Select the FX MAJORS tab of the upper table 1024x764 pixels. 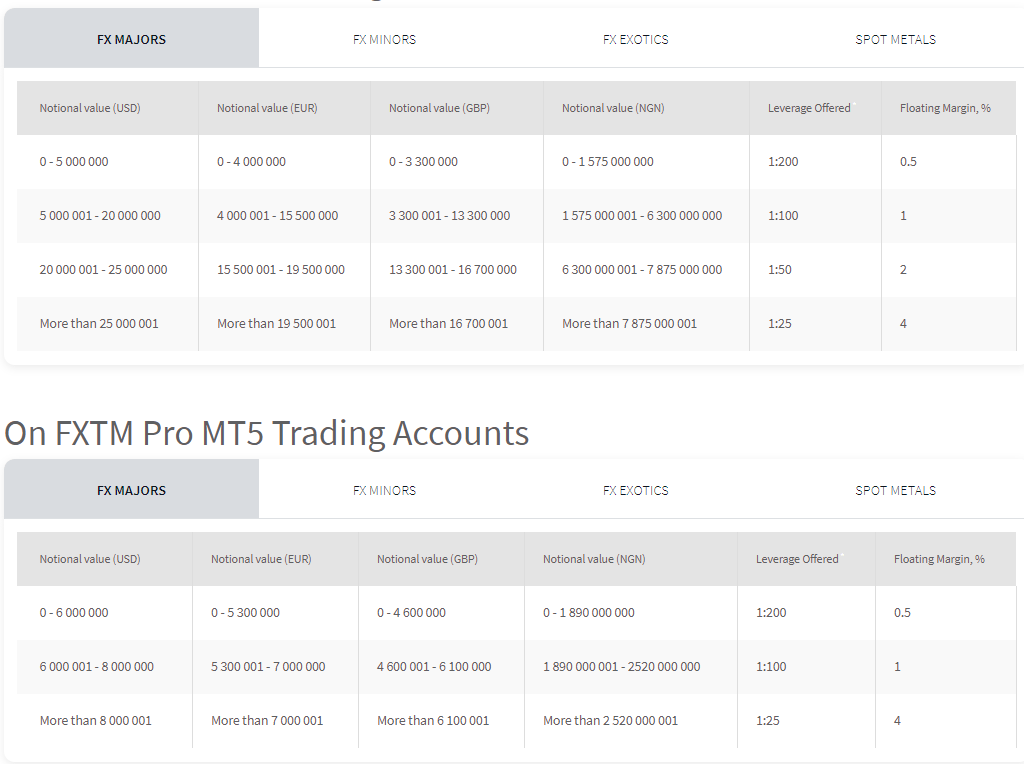click(131, 39)
